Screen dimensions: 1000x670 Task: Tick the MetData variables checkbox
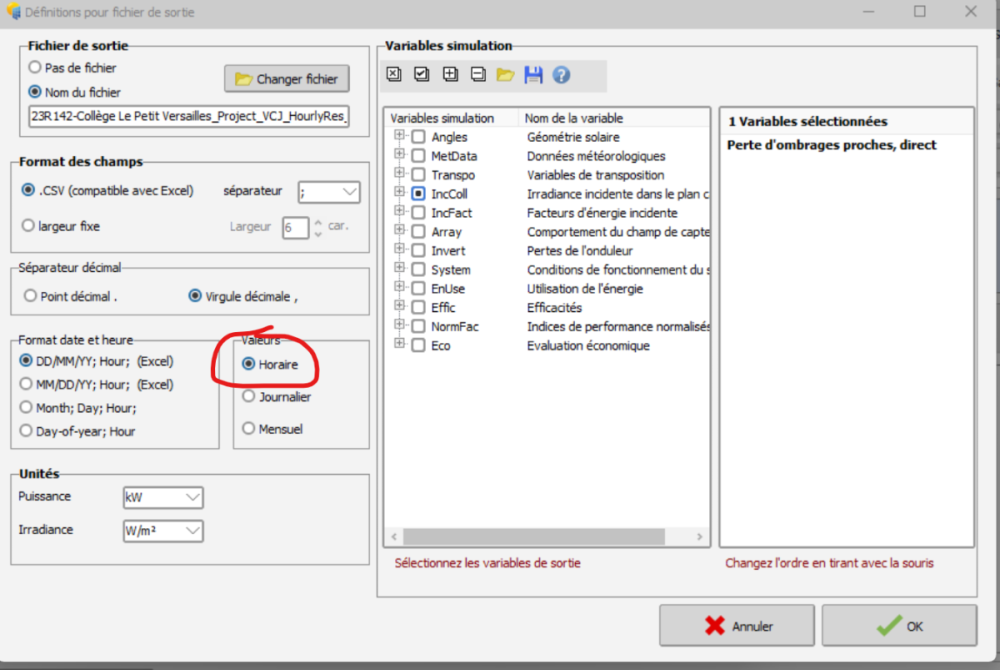[x=418, y=156]
